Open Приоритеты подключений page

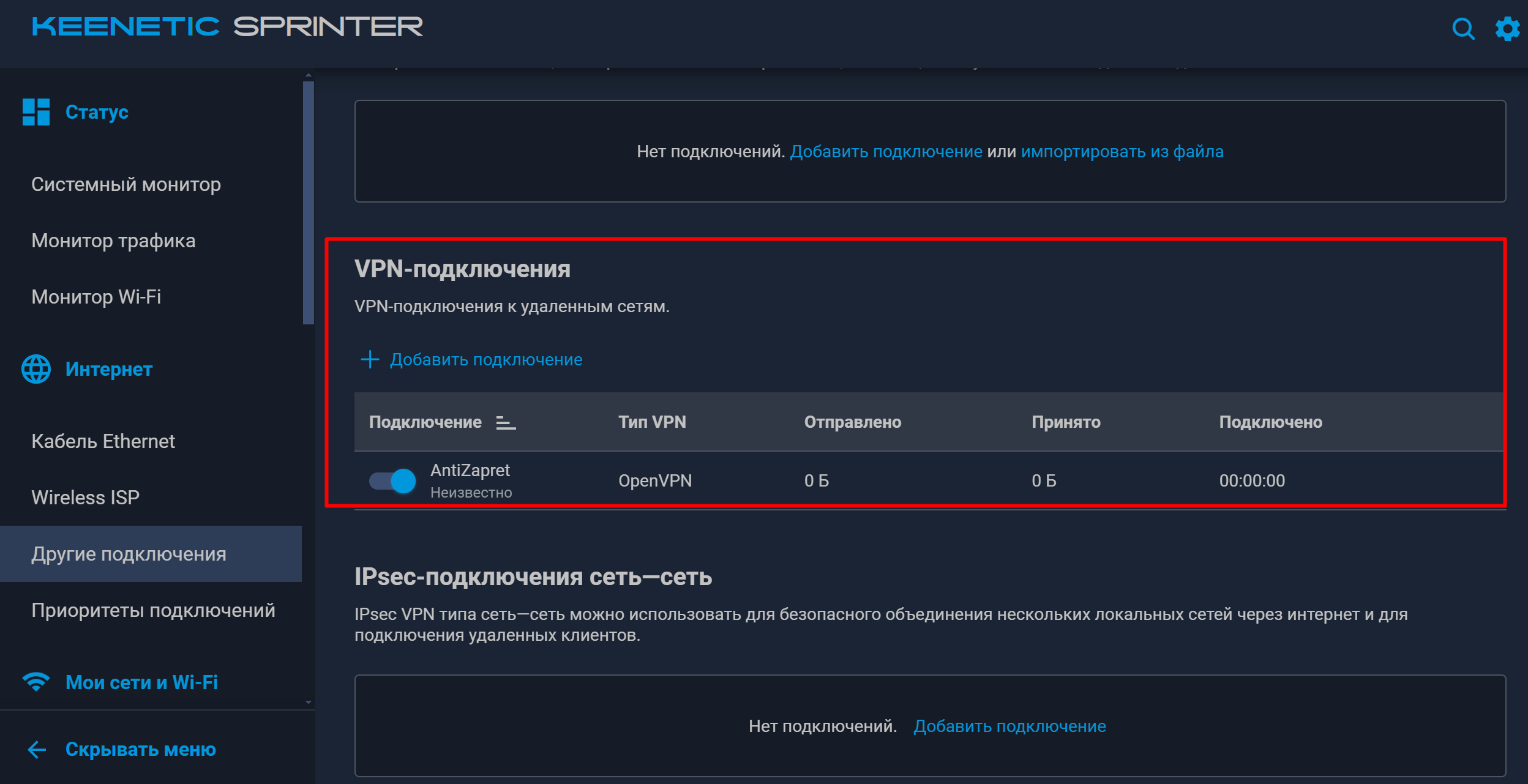(153, 610)
